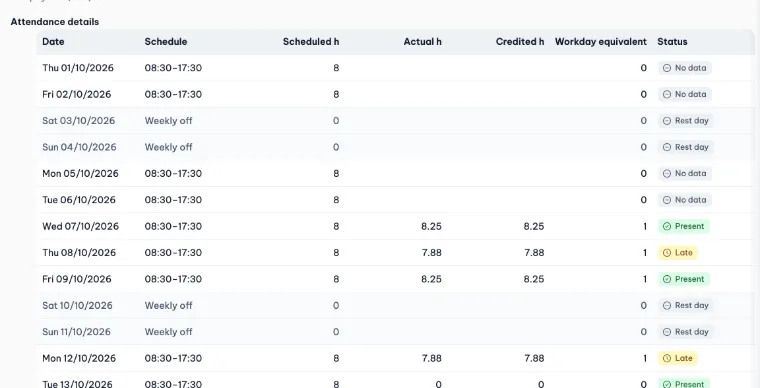This screenshot has height=388, width=760.
Task: Click workday equivalent 0 on Mon 05/10/2026
Action: pyautogui.click(x=644, y=173)
